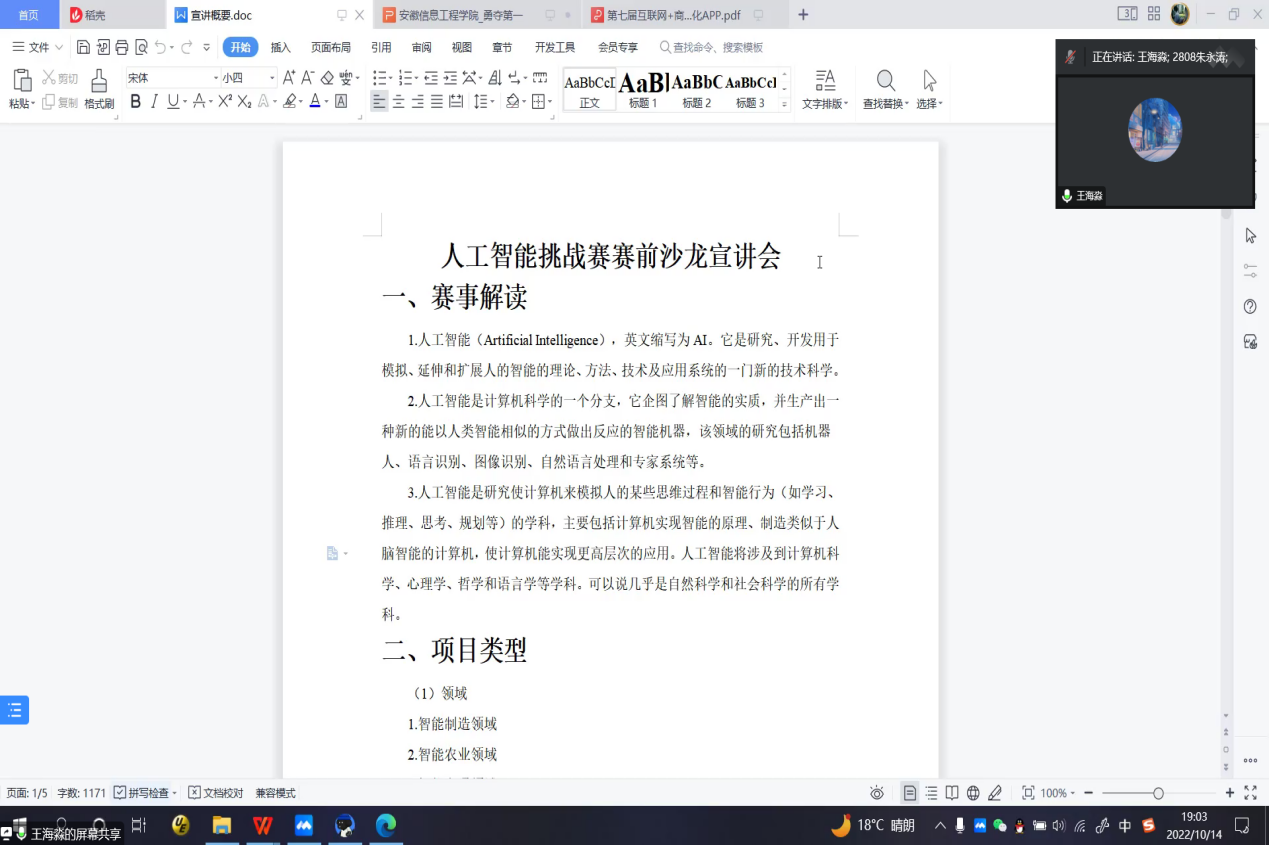Expand the font size dropdown 小四
The height and width of the screenshot is (845, 1269).
coord(272,76)
